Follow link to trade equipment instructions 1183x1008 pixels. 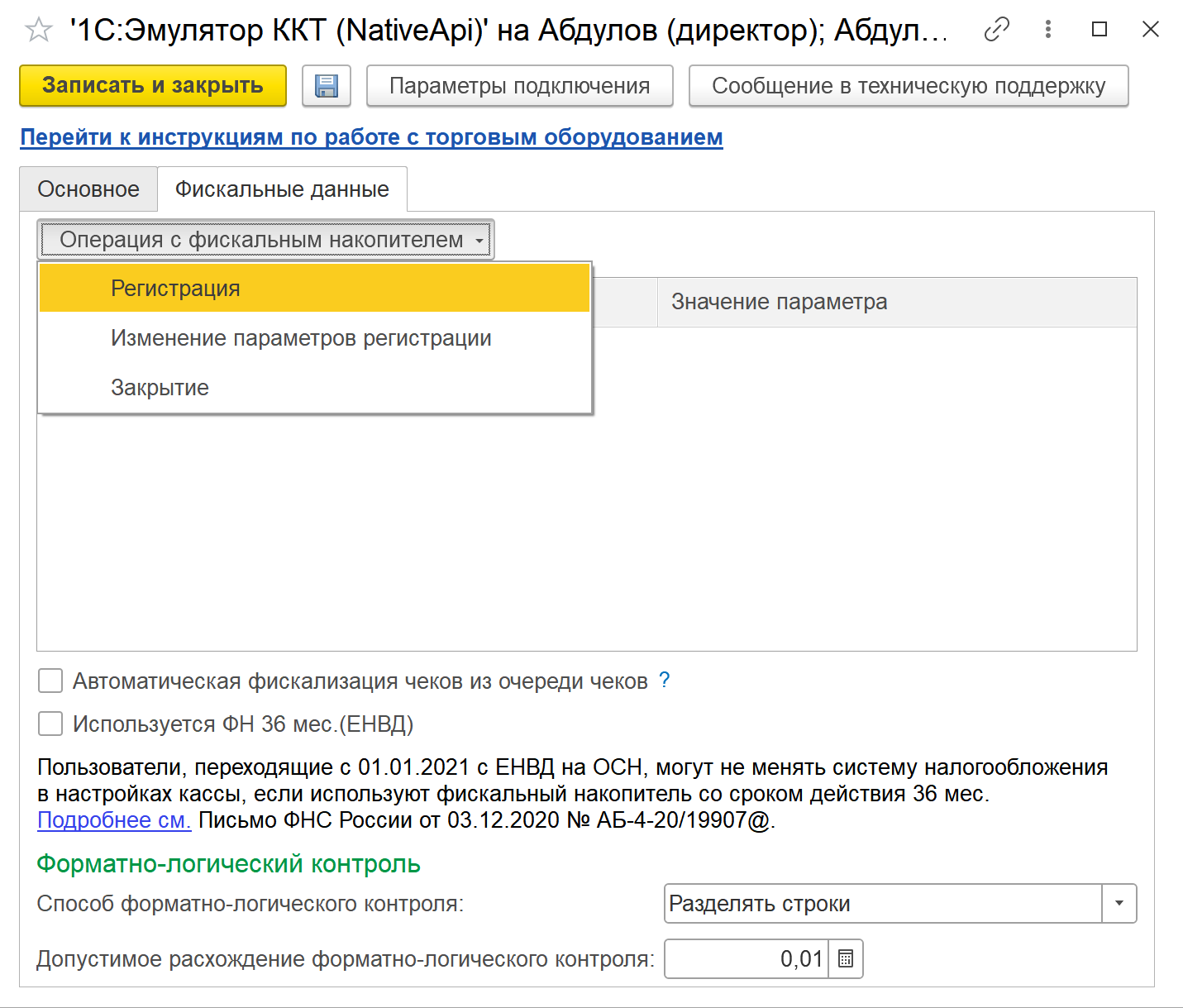pyautogui.click(x=371, y=137)
